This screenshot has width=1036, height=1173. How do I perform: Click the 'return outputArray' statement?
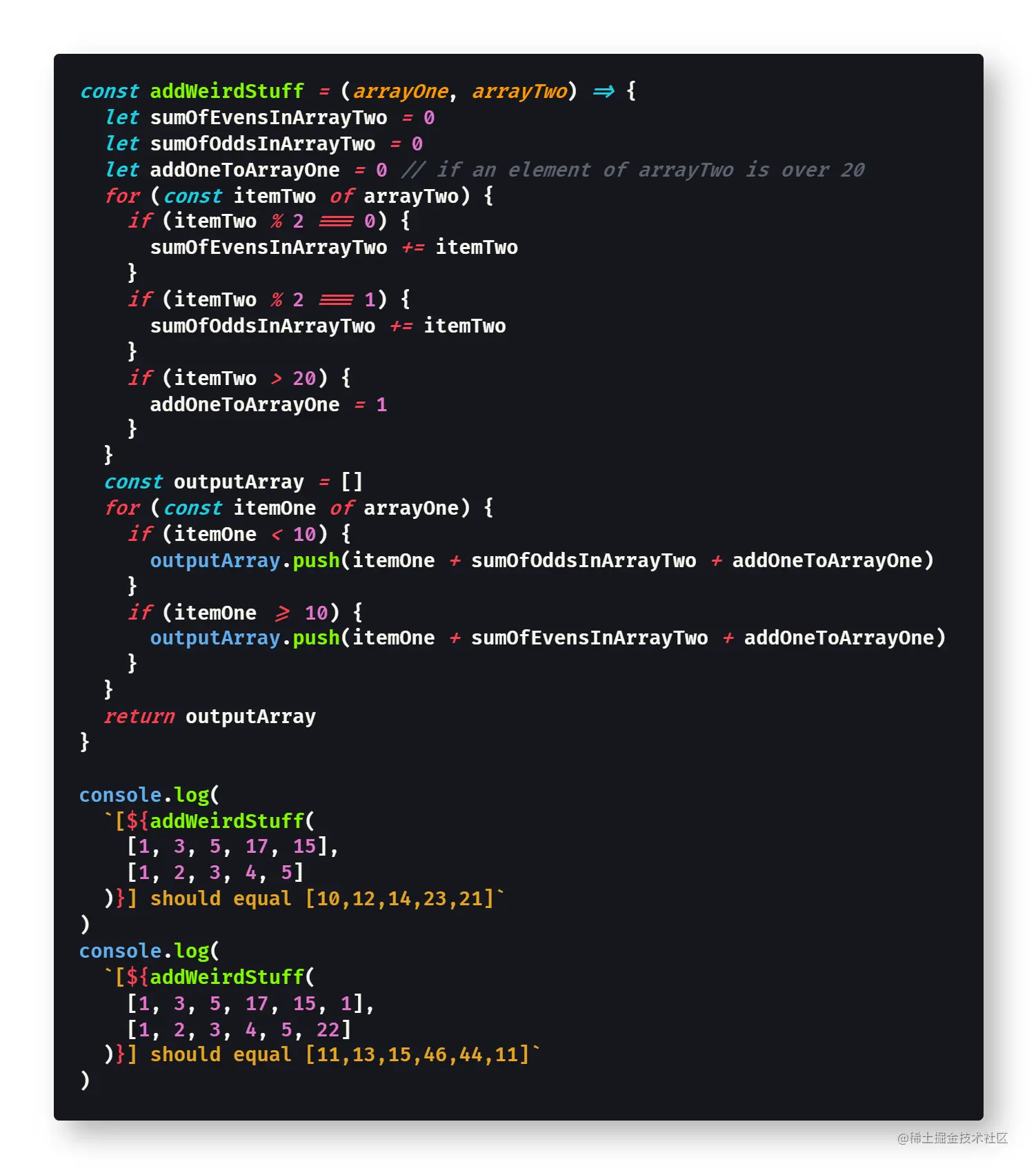pos(210,716)
